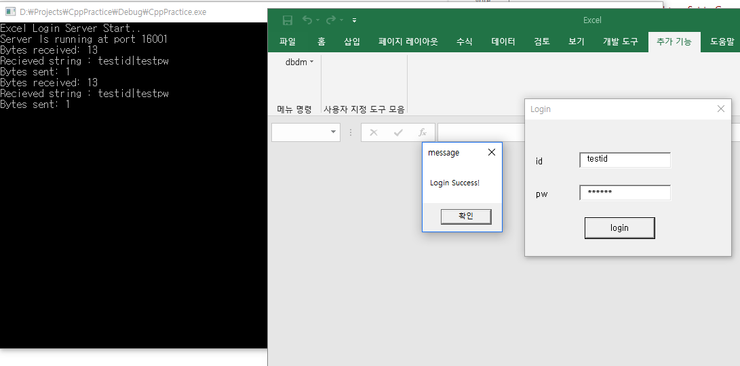This screenshot has width=740, height=366.
Task: Open Customize Quick Access Toolbar dropdown
Action: [354, 20]
